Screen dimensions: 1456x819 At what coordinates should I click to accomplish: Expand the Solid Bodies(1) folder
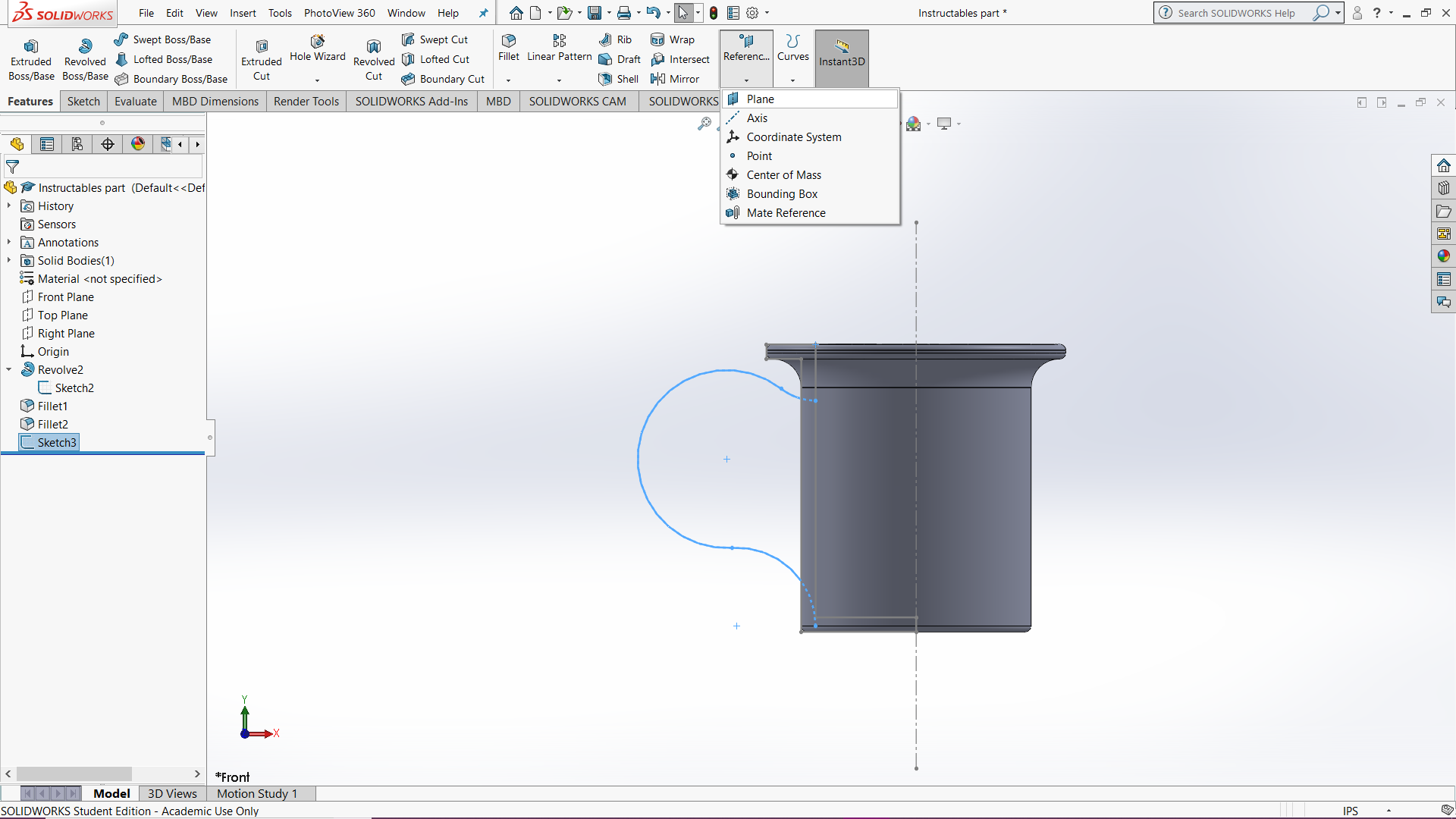8,260
